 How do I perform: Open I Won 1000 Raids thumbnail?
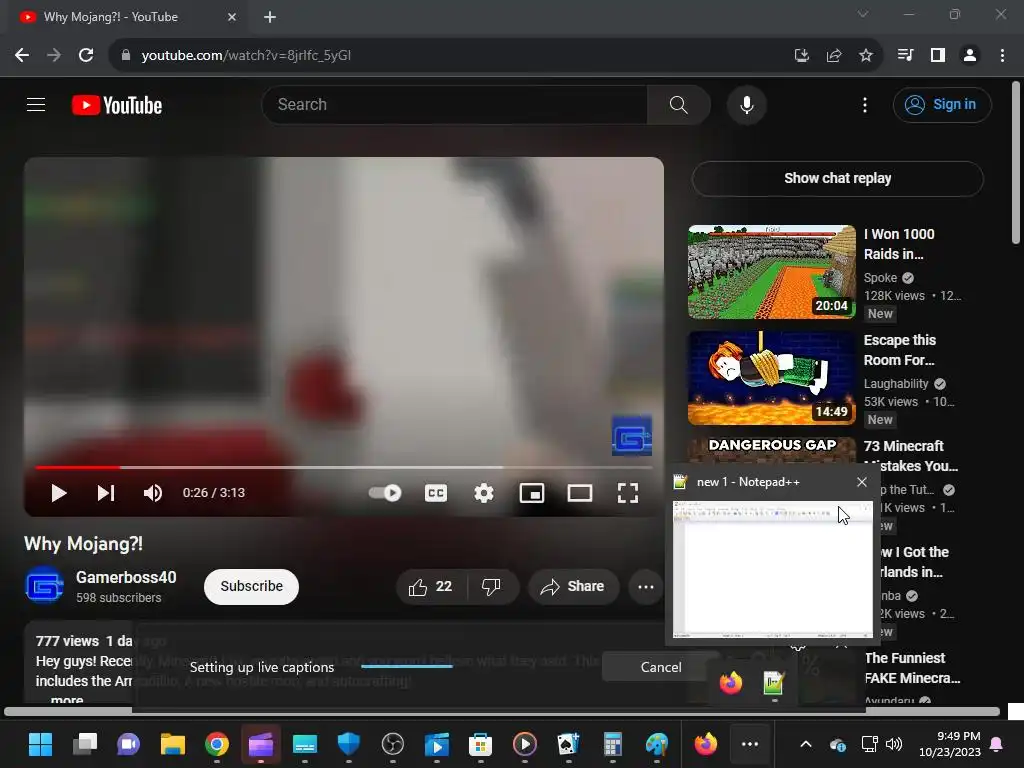(771, 272)
